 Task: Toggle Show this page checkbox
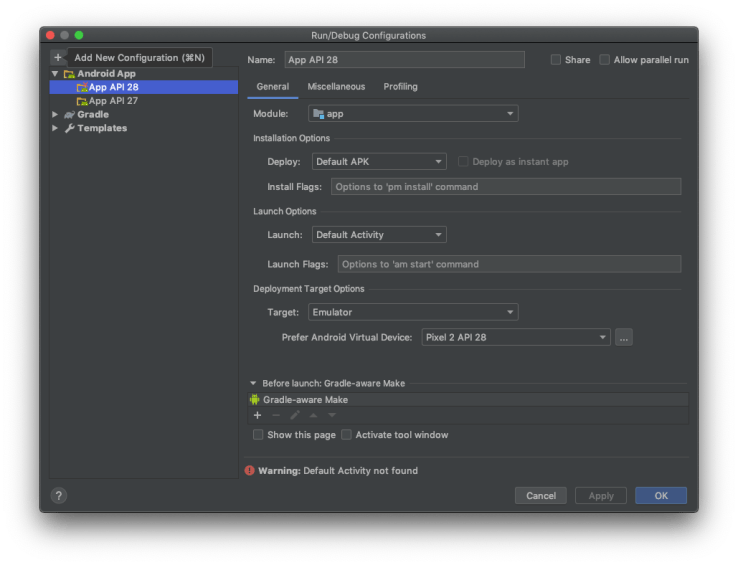pyautogui.click(x=258, y=435)
